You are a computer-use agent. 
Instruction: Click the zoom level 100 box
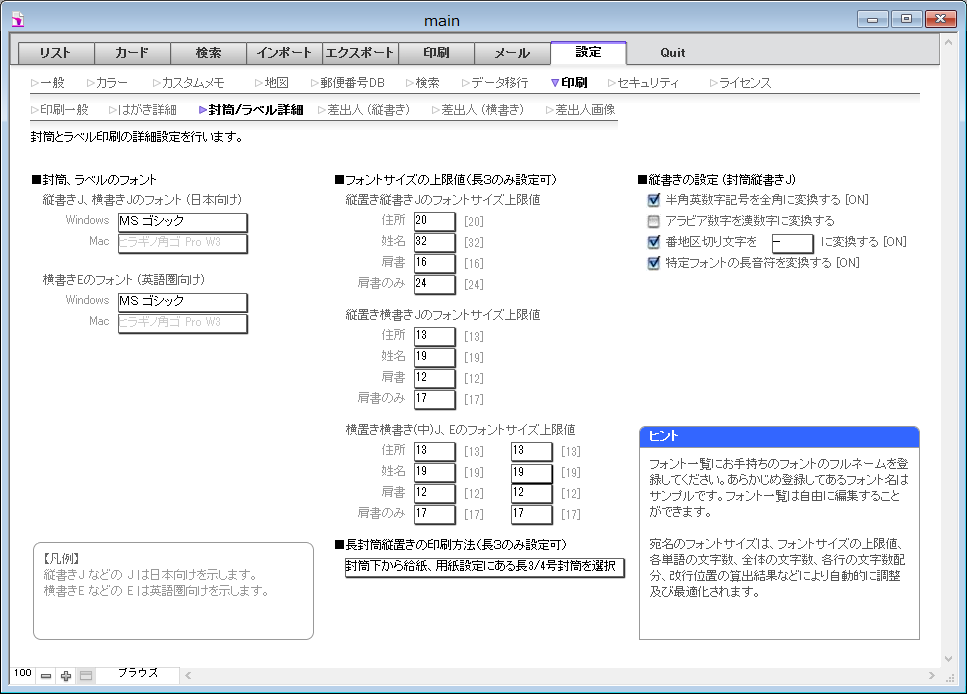23,674
